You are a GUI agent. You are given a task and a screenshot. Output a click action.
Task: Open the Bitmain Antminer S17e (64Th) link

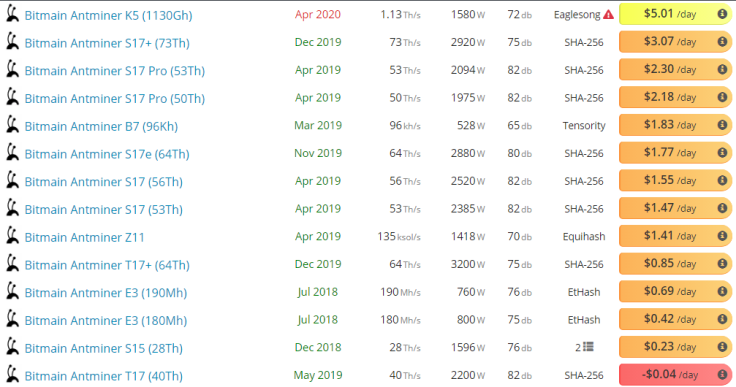coord(107,154)
